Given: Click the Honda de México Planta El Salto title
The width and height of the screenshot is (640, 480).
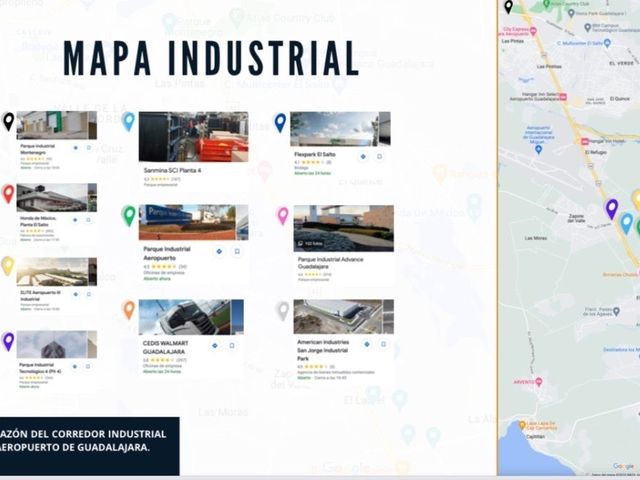Looking at the screenshot, I should tap(38, 222).
